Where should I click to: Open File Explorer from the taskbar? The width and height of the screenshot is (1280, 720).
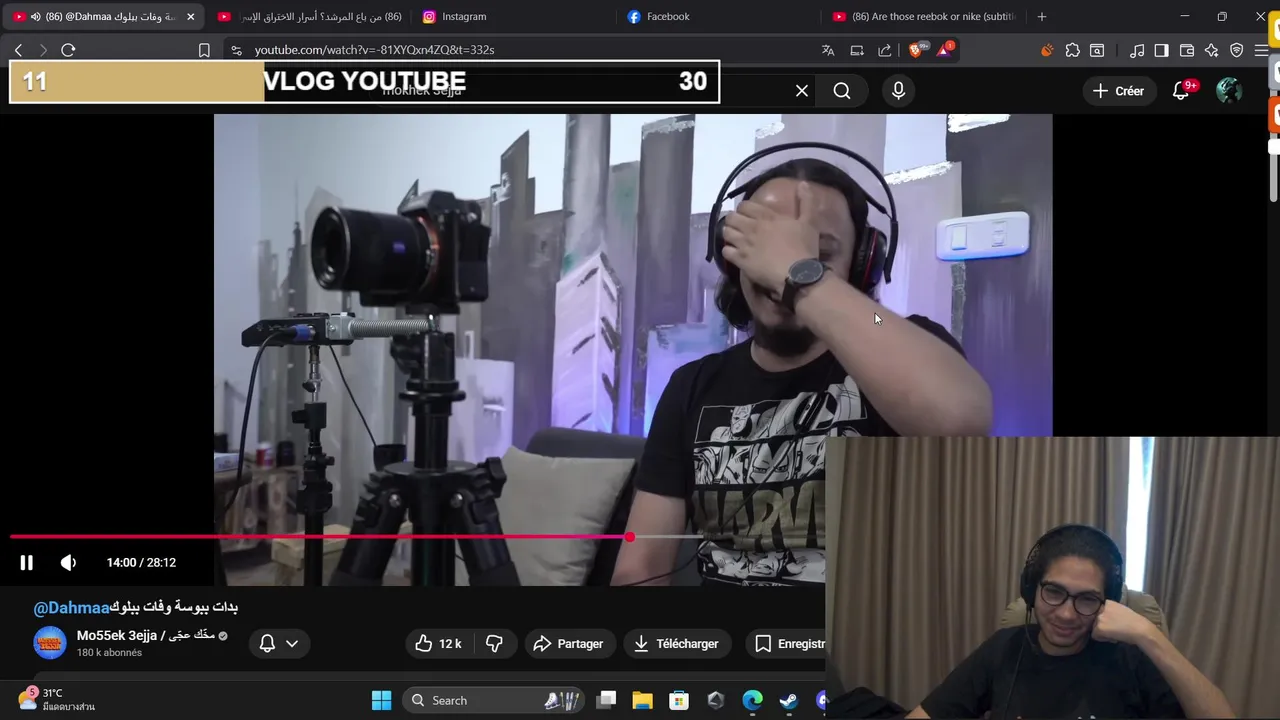tap(642, 701)
